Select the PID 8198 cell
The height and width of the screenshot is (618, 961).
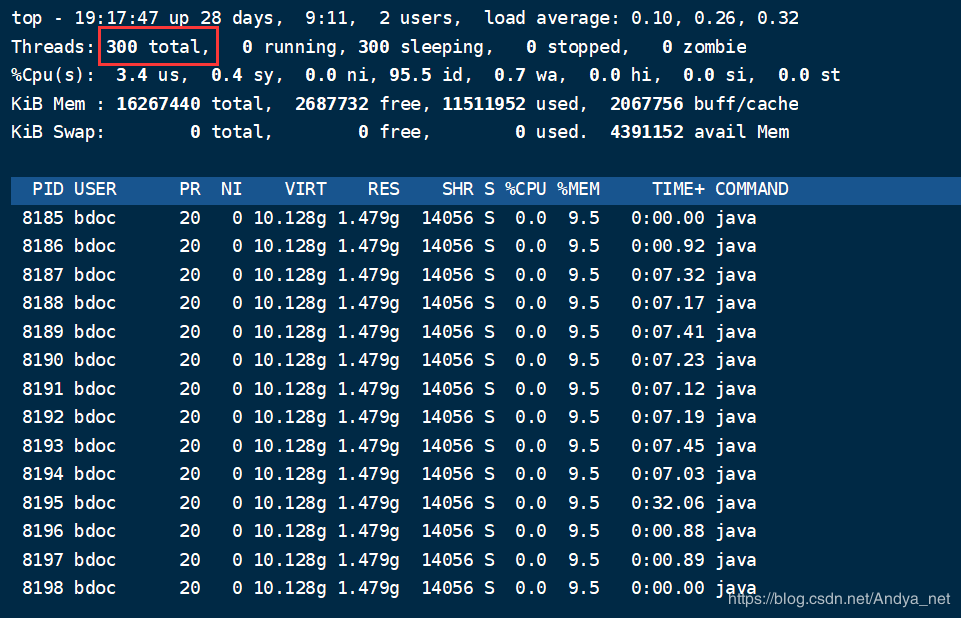[x=43, y=588]
